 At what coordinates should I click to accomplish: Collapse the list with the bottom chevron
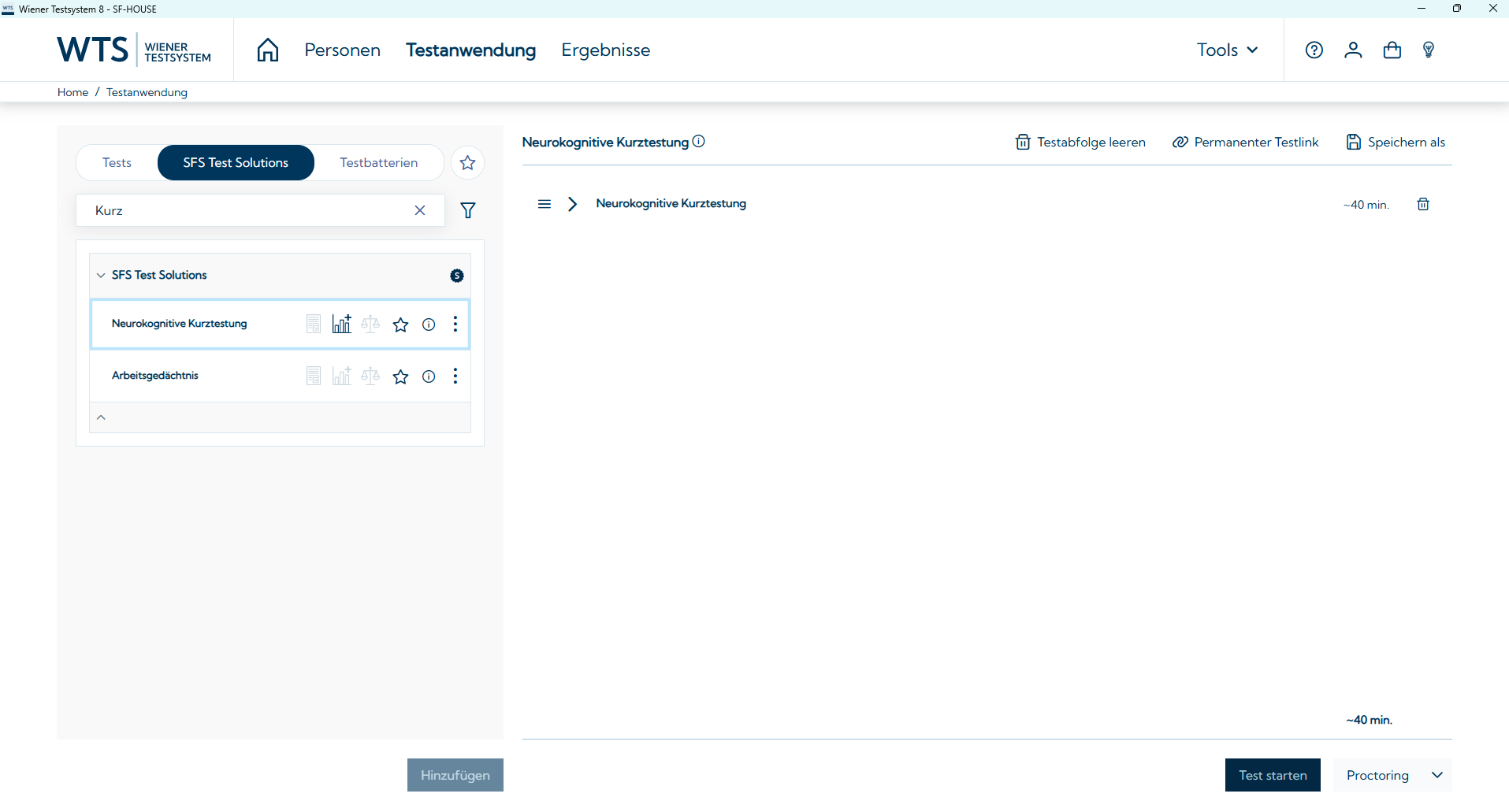101,417
